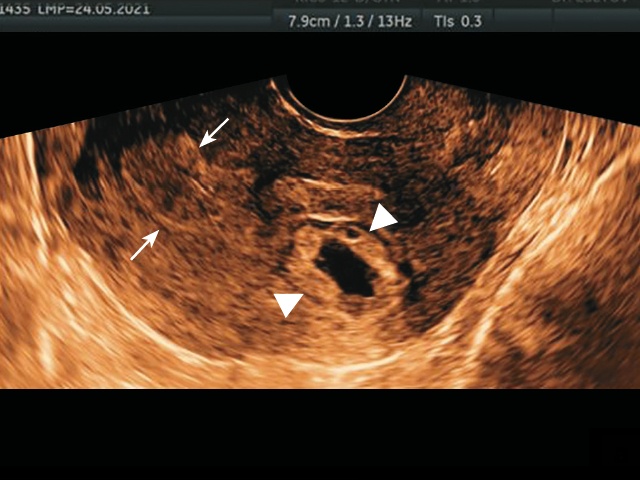Click the 7.9cm depth readout
The width and height of the screenshot is (640, 480).
pos(308,21)
